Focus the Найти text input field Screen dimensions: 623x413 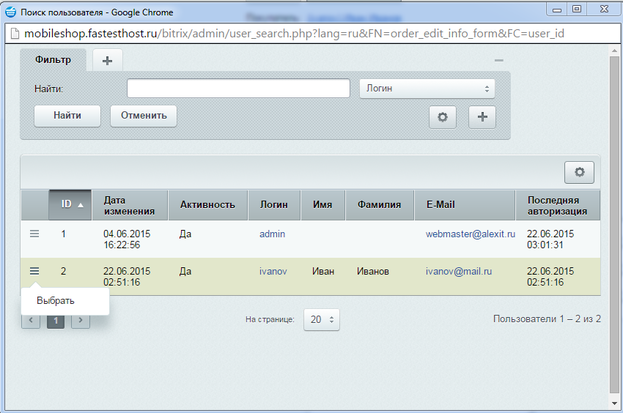click(238, 88)
